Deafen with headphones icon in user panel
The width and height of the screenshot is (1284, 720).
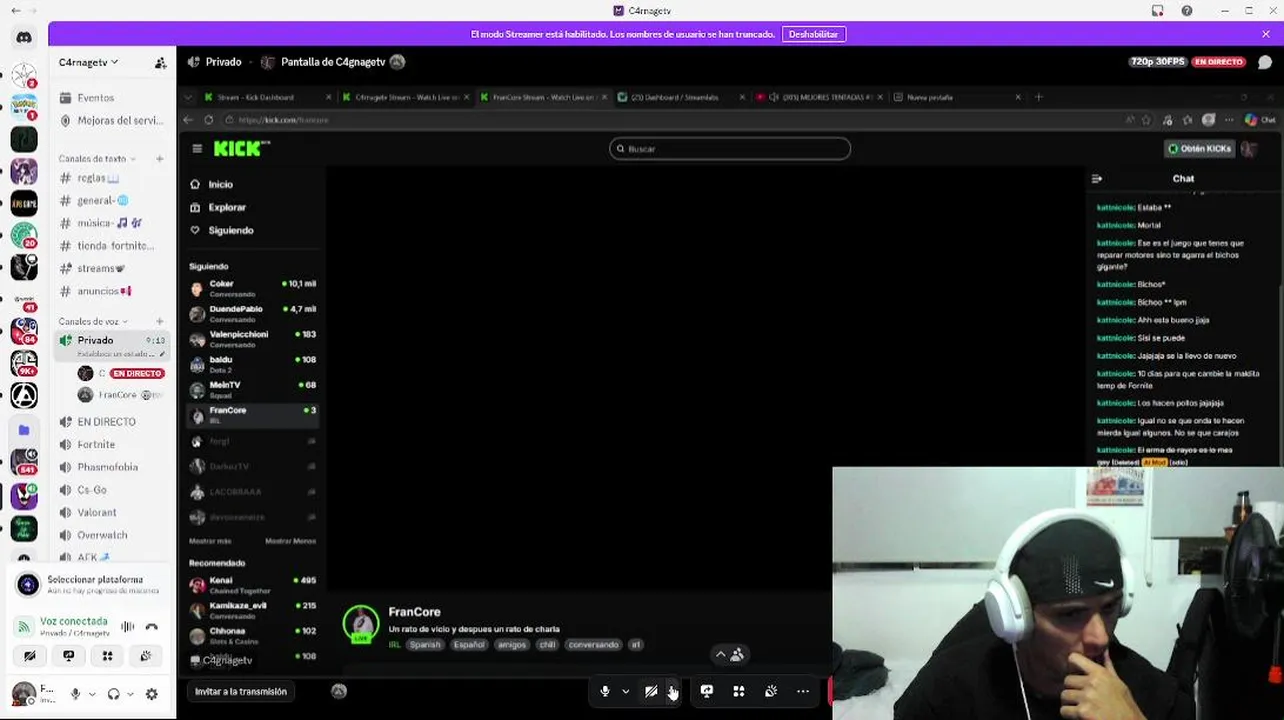[x=113, y=694]
